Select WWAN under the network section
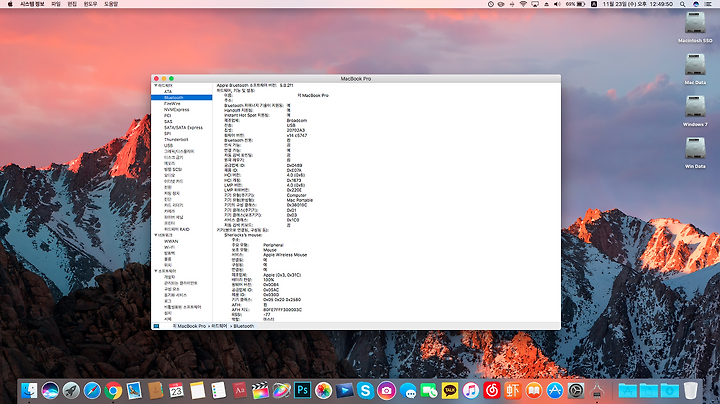The width and height of the screenshot is (720, 404). point(171,241)
